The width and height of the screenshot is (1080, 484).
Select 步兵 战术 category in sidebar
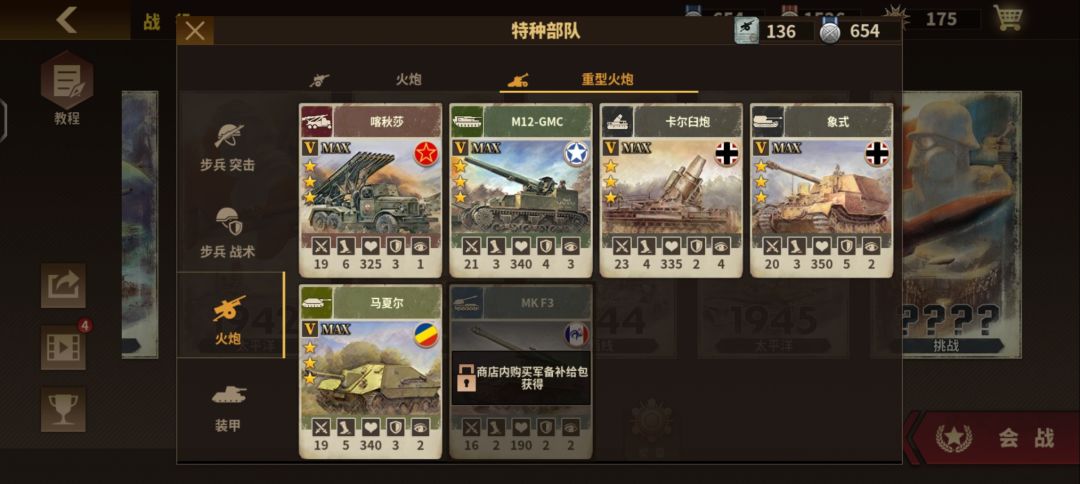[x=227, y=233]
